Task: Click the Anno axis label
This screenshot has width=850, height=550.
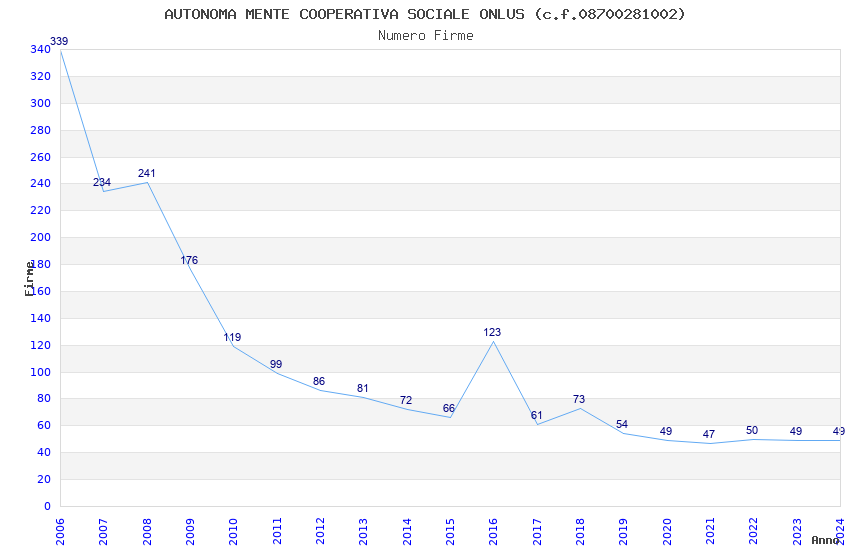Action: [825, 540]
